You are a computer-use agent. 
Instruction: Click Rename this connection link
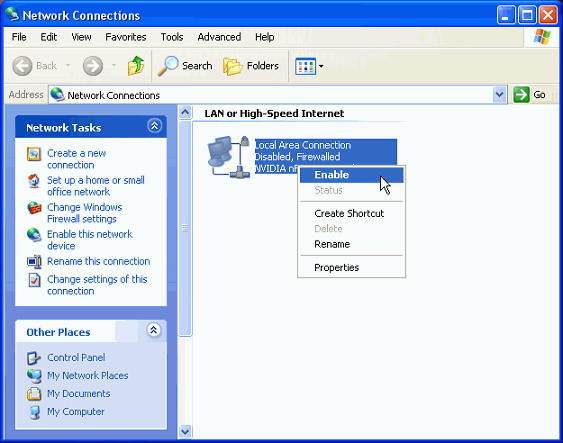pos(98,261)
